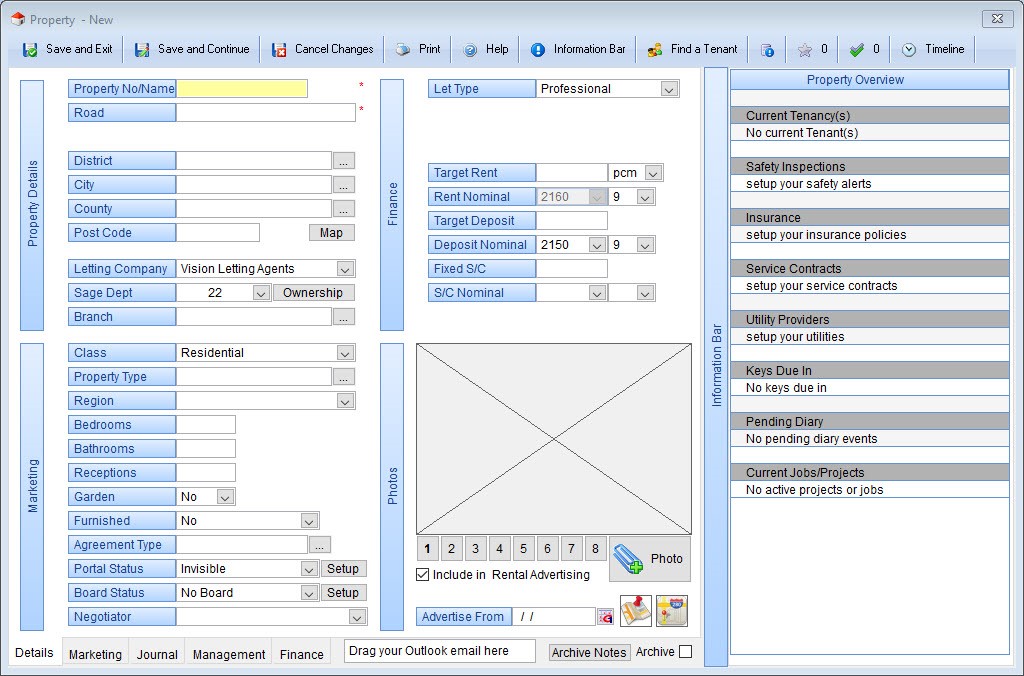Screen dimensions: 1024x676
Task: Select photo slot 1
Action: pos(427,549)
